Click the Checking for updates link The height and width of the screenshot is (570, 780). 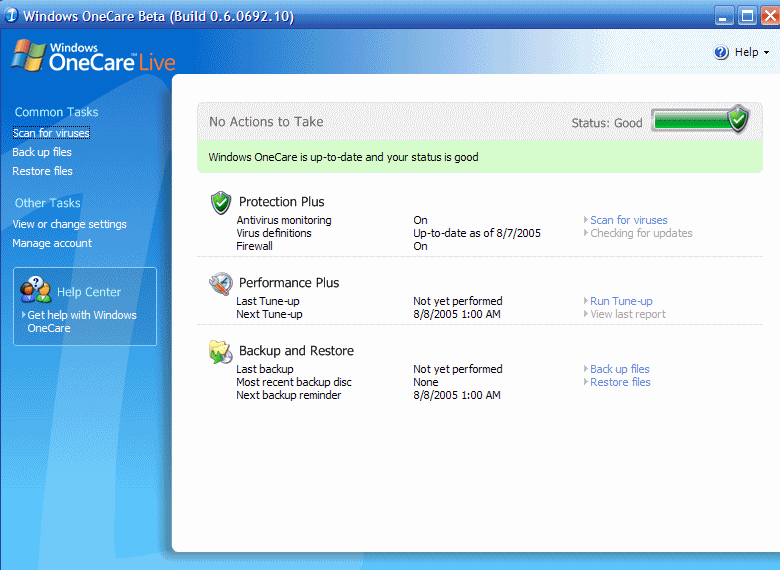[x=641, y=233]
